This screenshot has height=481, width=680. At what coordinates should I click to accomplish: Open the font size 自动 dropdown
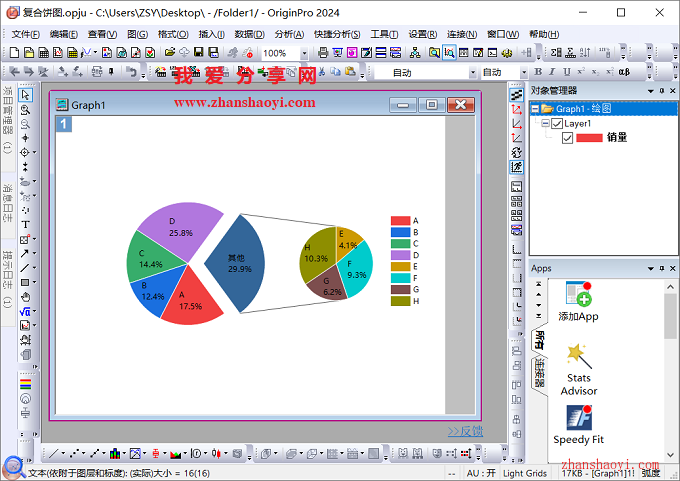tap(524, 72)
